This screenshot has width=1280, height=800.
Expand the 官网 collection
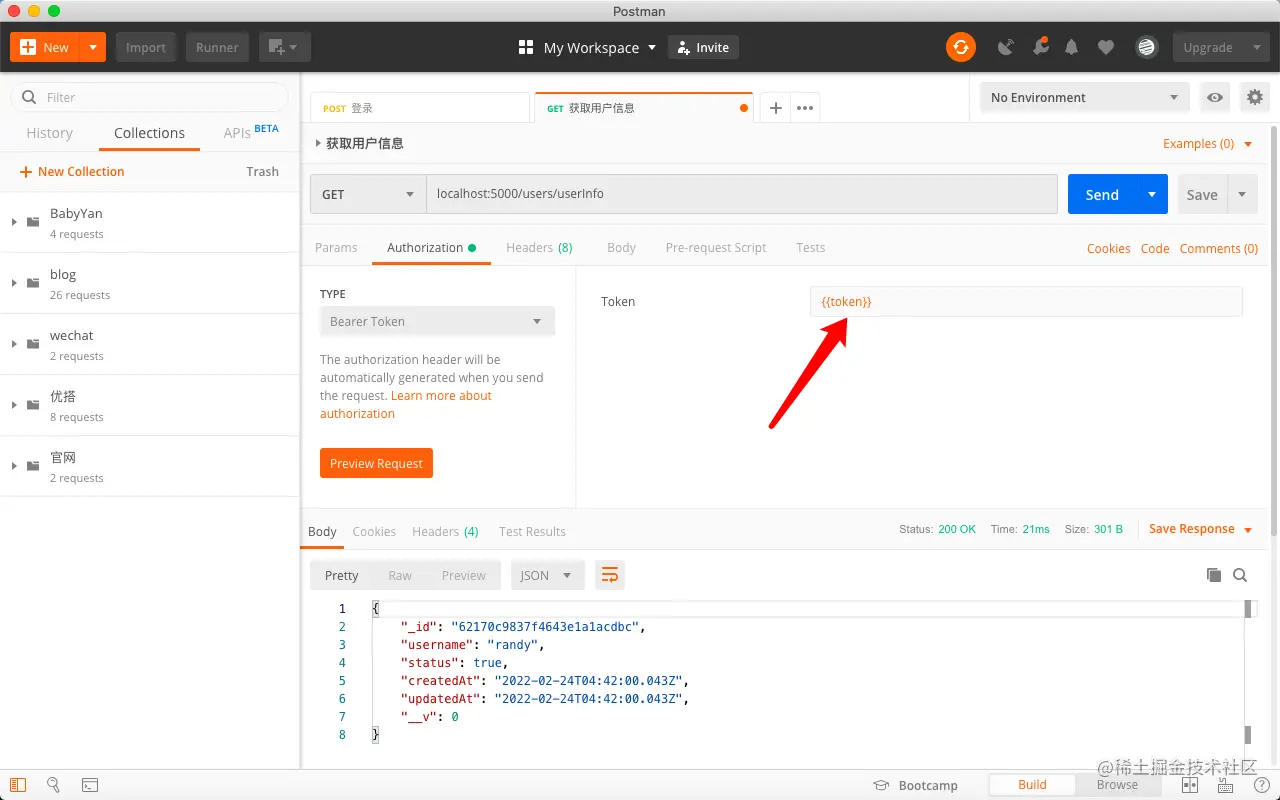tap(14, 466)
